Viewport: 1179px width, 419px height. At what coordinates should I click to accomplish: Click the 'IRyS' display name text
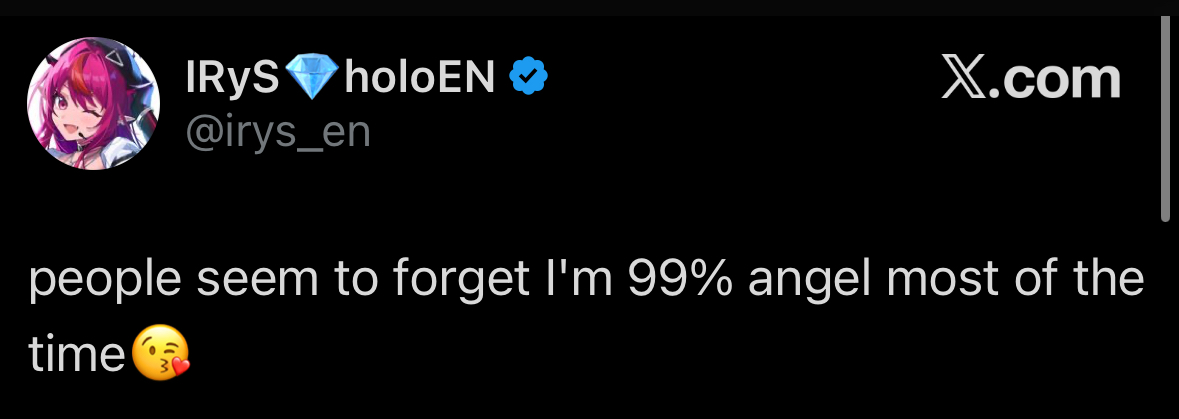coord(233,79)
